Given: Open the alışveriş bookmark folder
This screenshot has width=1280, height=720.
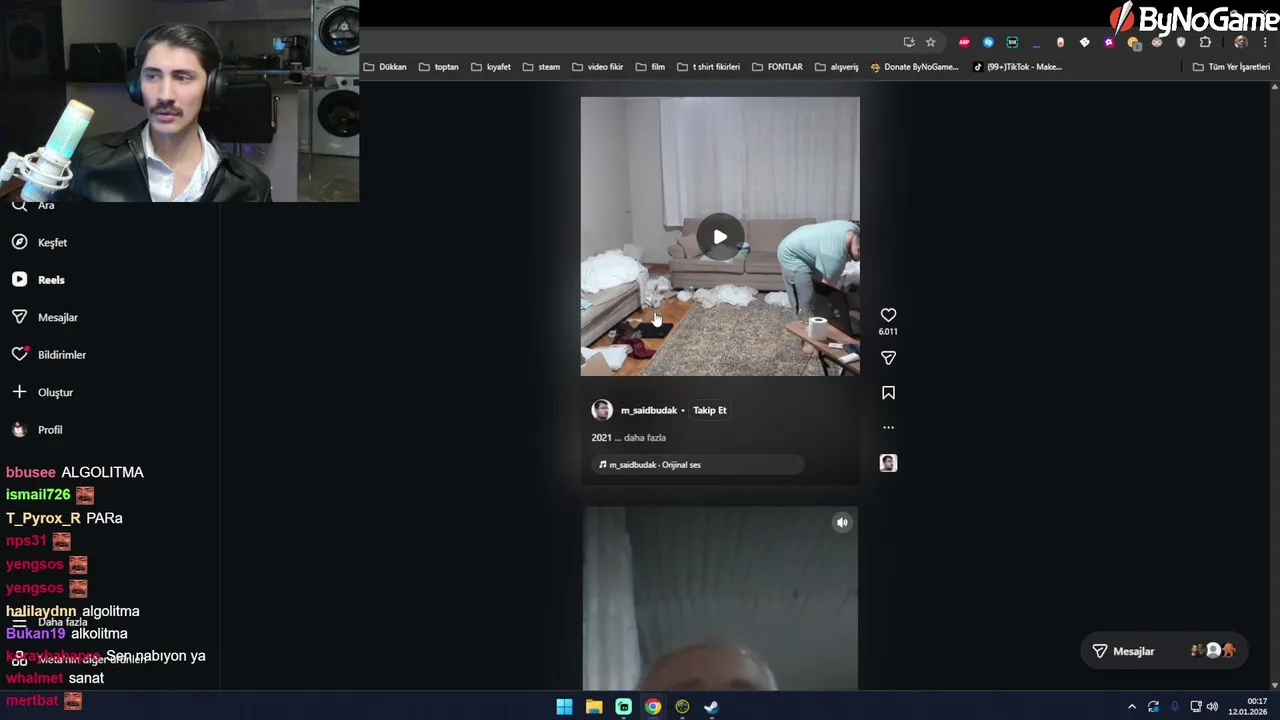Looking at the screenshot, I should [837, 67].
